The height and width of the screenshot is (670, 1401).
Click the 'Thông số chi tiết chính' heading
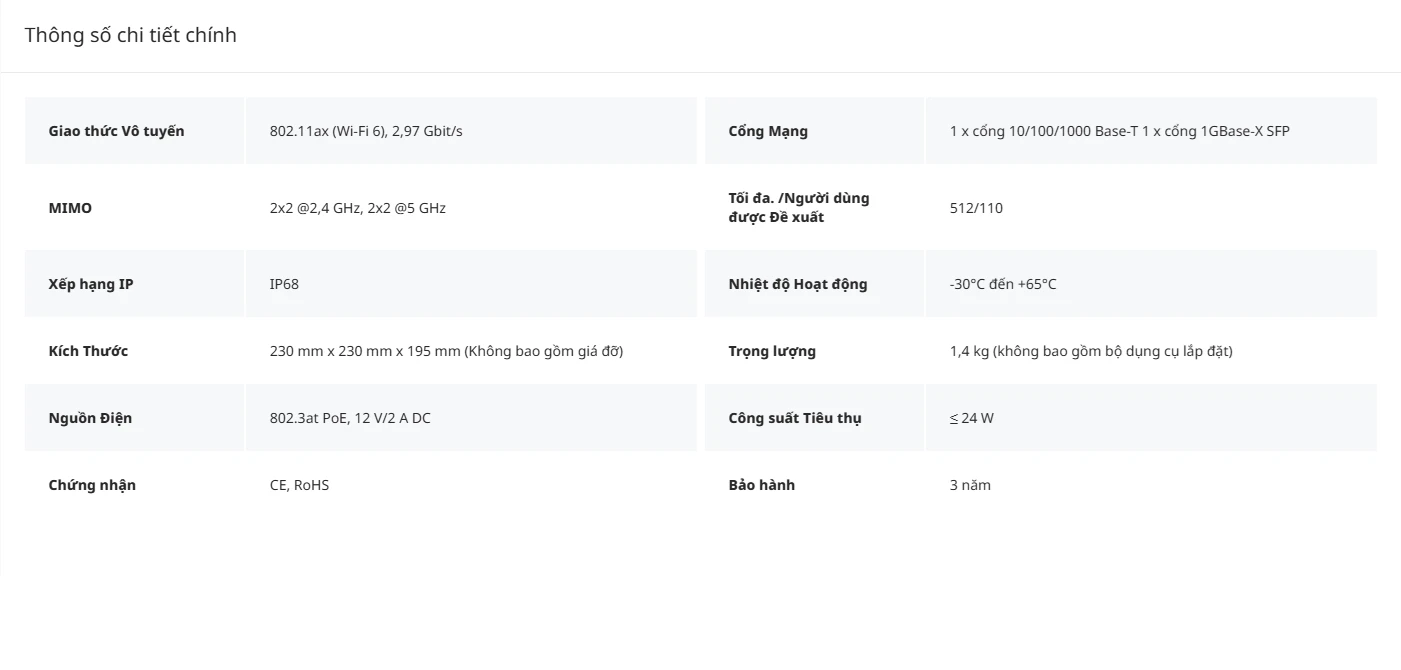pyautogui.click(x=131, y=35)
